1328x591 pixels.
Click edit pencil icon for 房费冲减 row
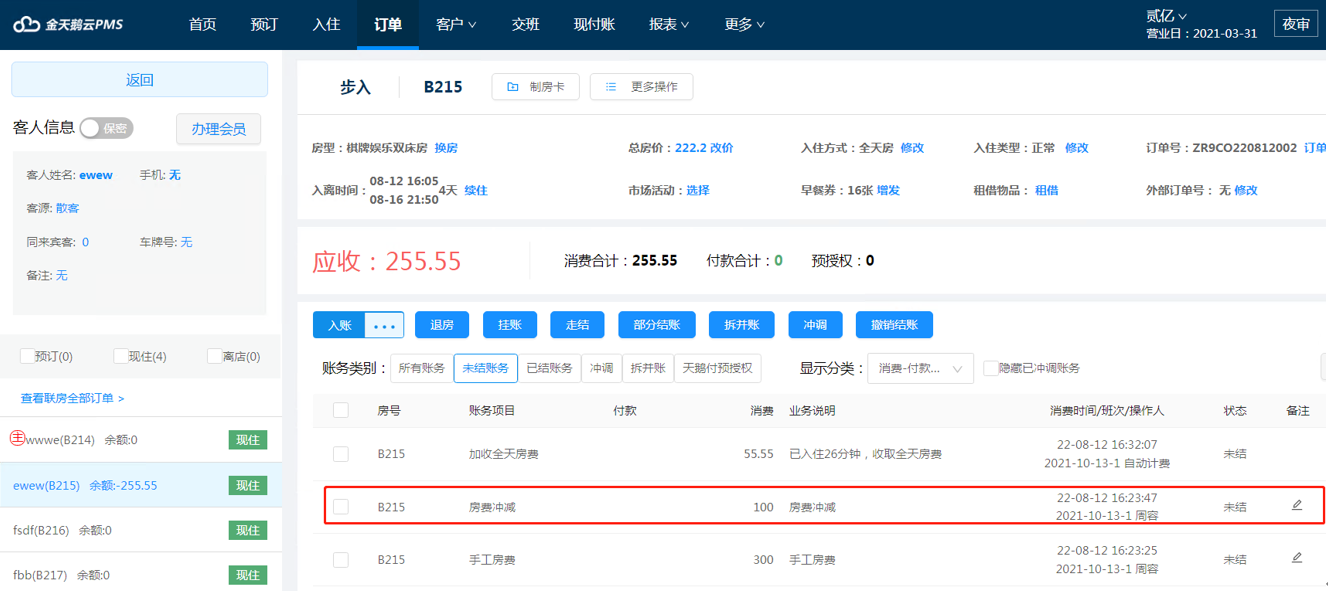click(1297, 505)
